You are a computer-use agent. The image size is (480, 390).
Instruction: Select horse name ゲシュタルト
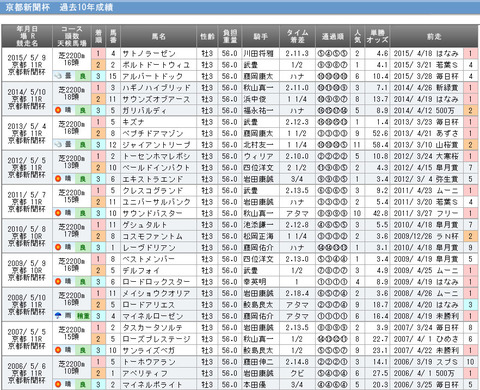tap(145, 225)
